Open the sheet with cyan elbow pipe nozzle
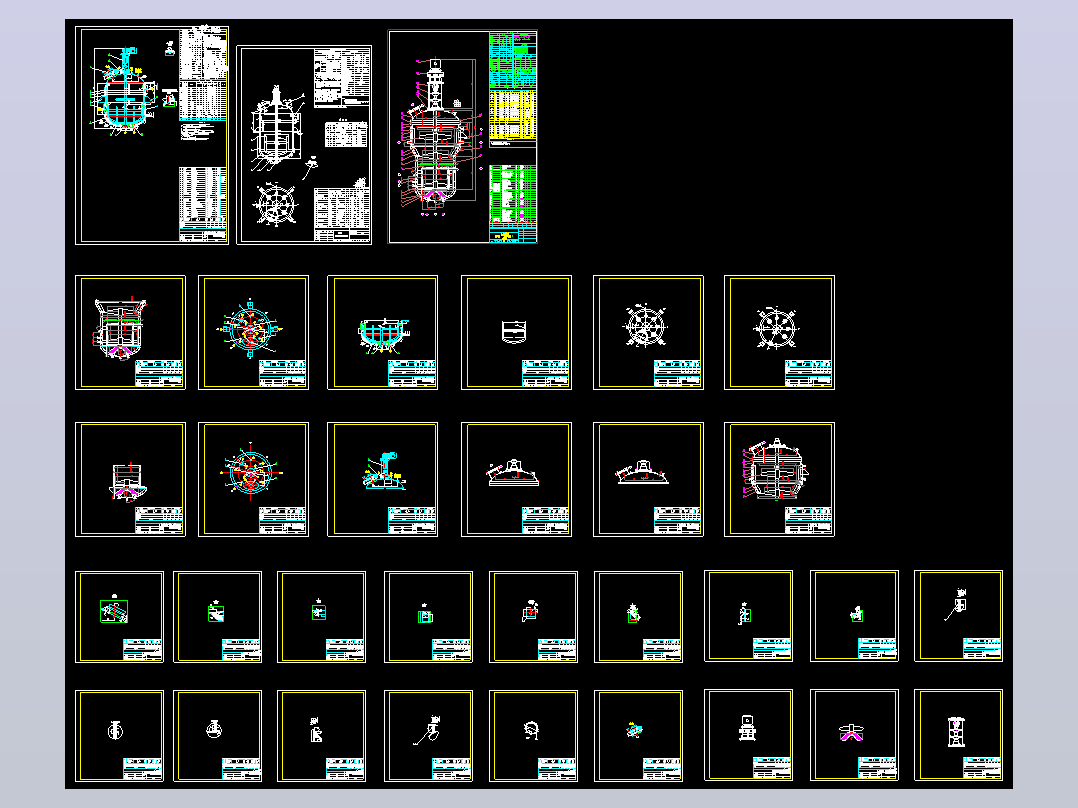The image size is (1078, 808). click(x=382, y=479)
